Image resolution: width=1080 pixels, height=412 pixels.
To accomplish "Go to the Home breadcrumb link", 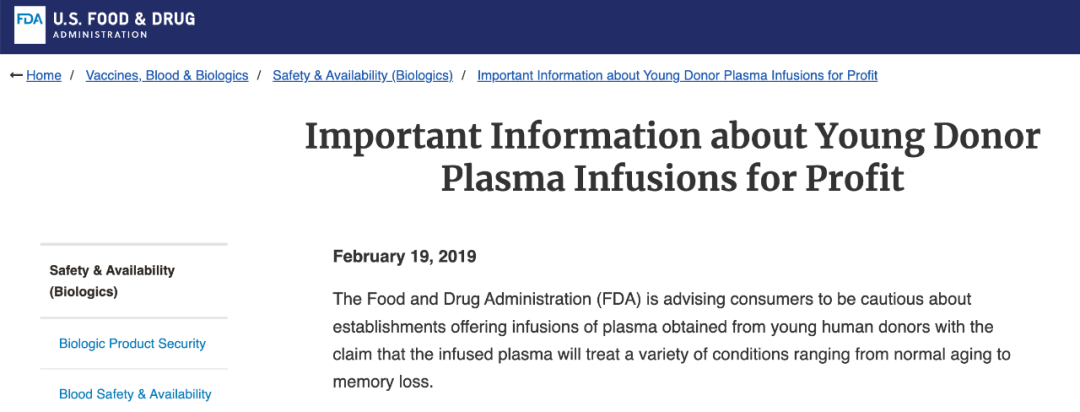I will (x=43, y=76).
